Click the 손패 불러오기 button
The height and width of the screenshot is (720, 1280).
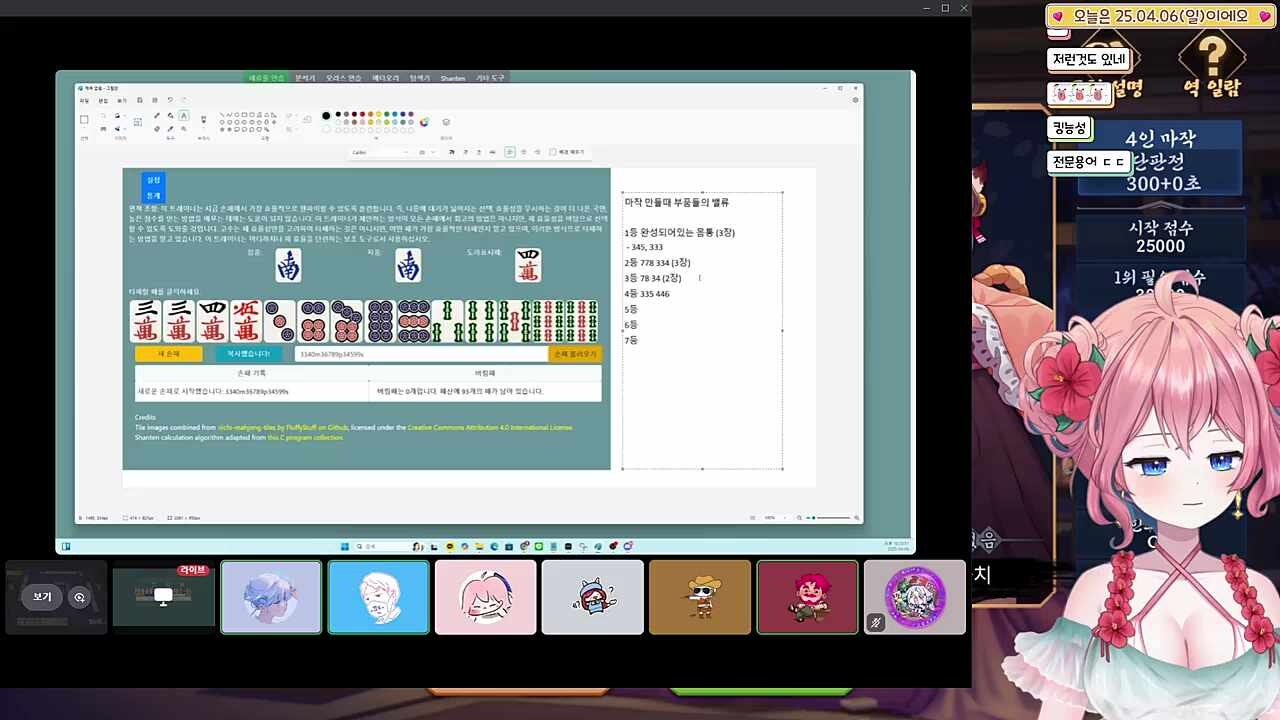pos(575,354)
